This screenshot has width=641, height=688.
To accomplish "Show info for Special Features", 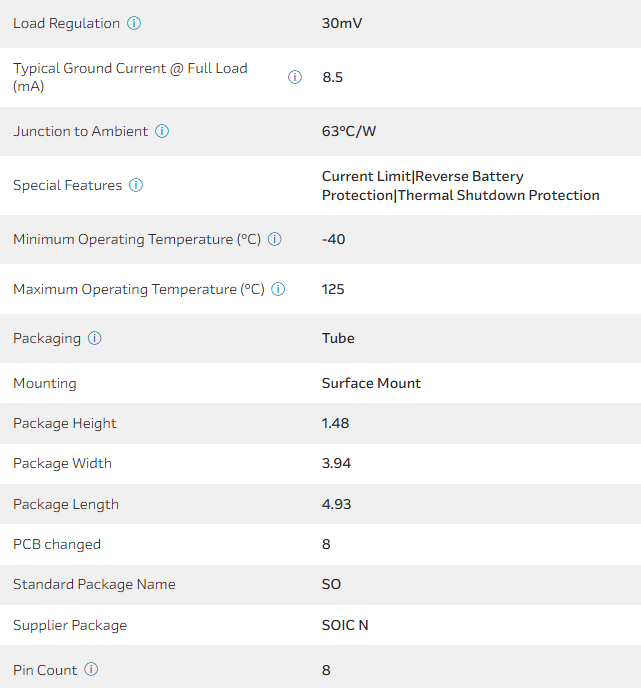I will coord(136,185).
